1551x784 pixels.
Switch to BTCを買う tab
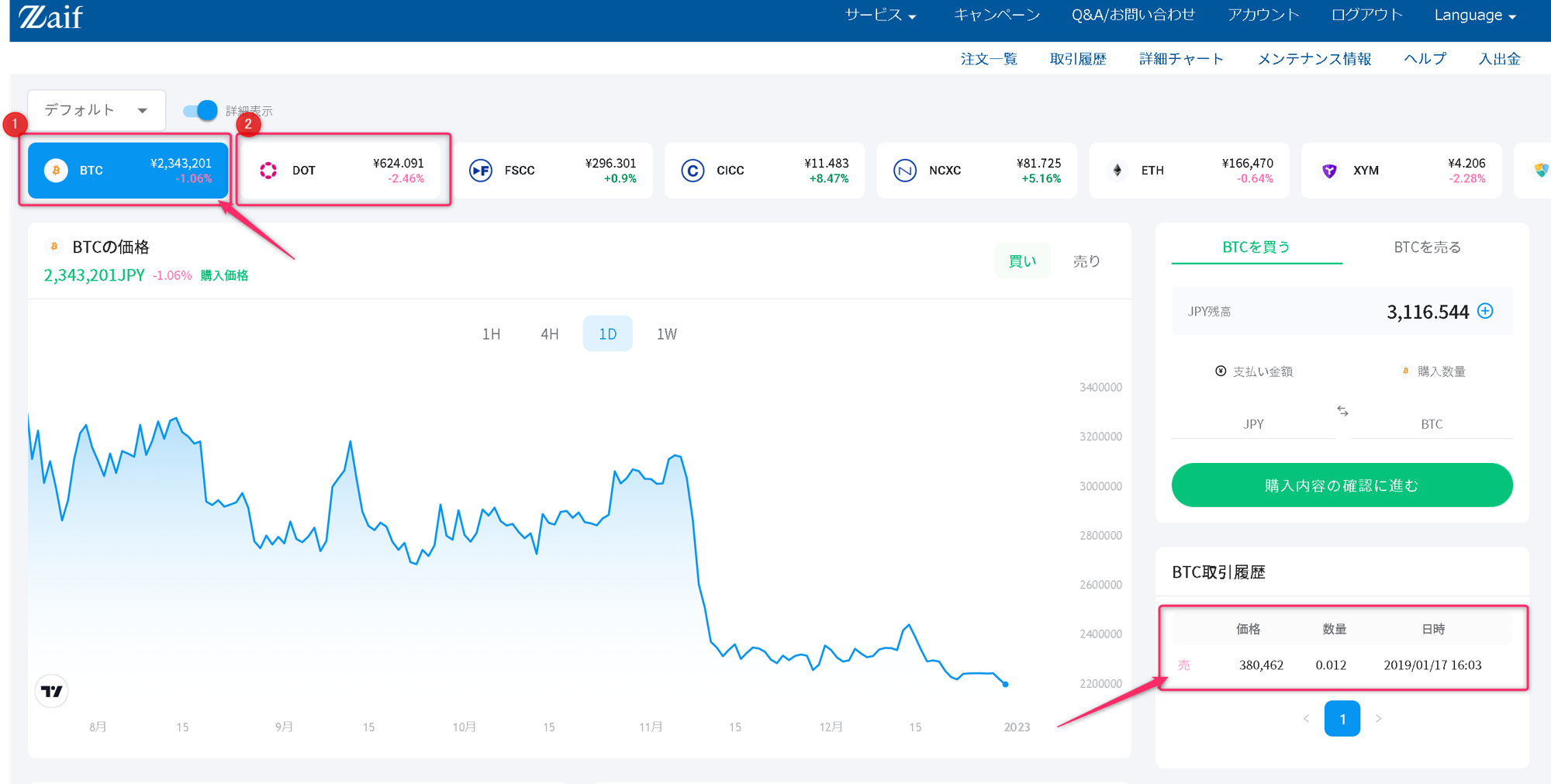click(x=1256, y=247)
